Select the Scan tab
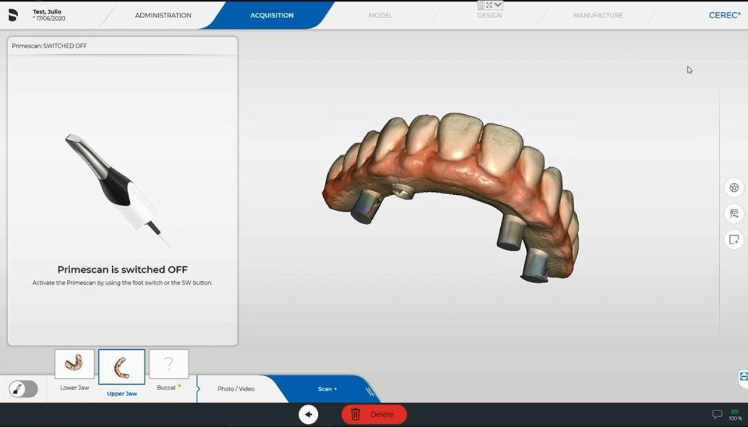Image resolution: width=748 pixels, height=427 pixels. [x=327, y=389]
